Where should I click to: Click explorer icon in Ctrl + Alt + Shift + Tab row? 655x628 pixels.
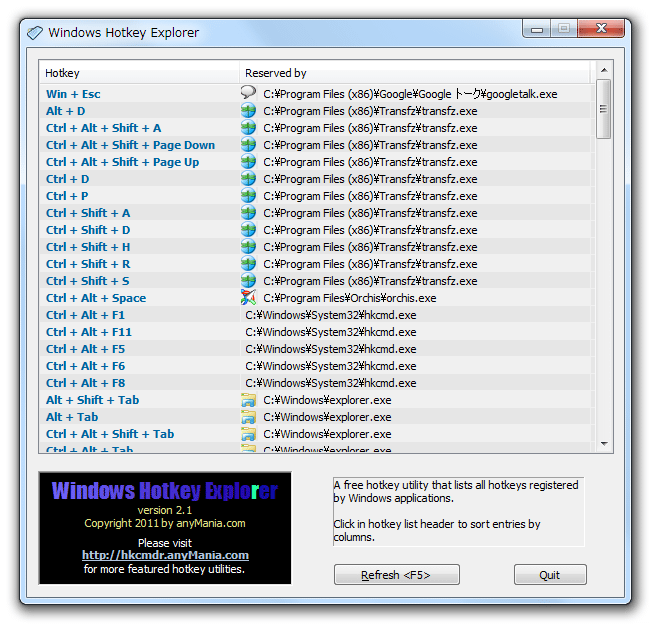coord(248,434)
